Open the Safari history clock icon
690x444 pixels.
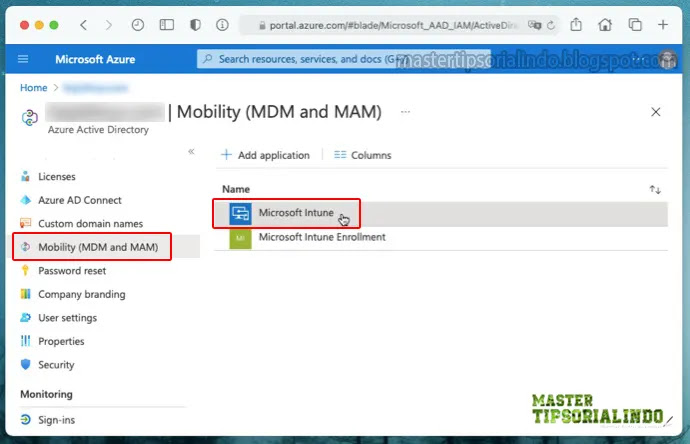138,25
